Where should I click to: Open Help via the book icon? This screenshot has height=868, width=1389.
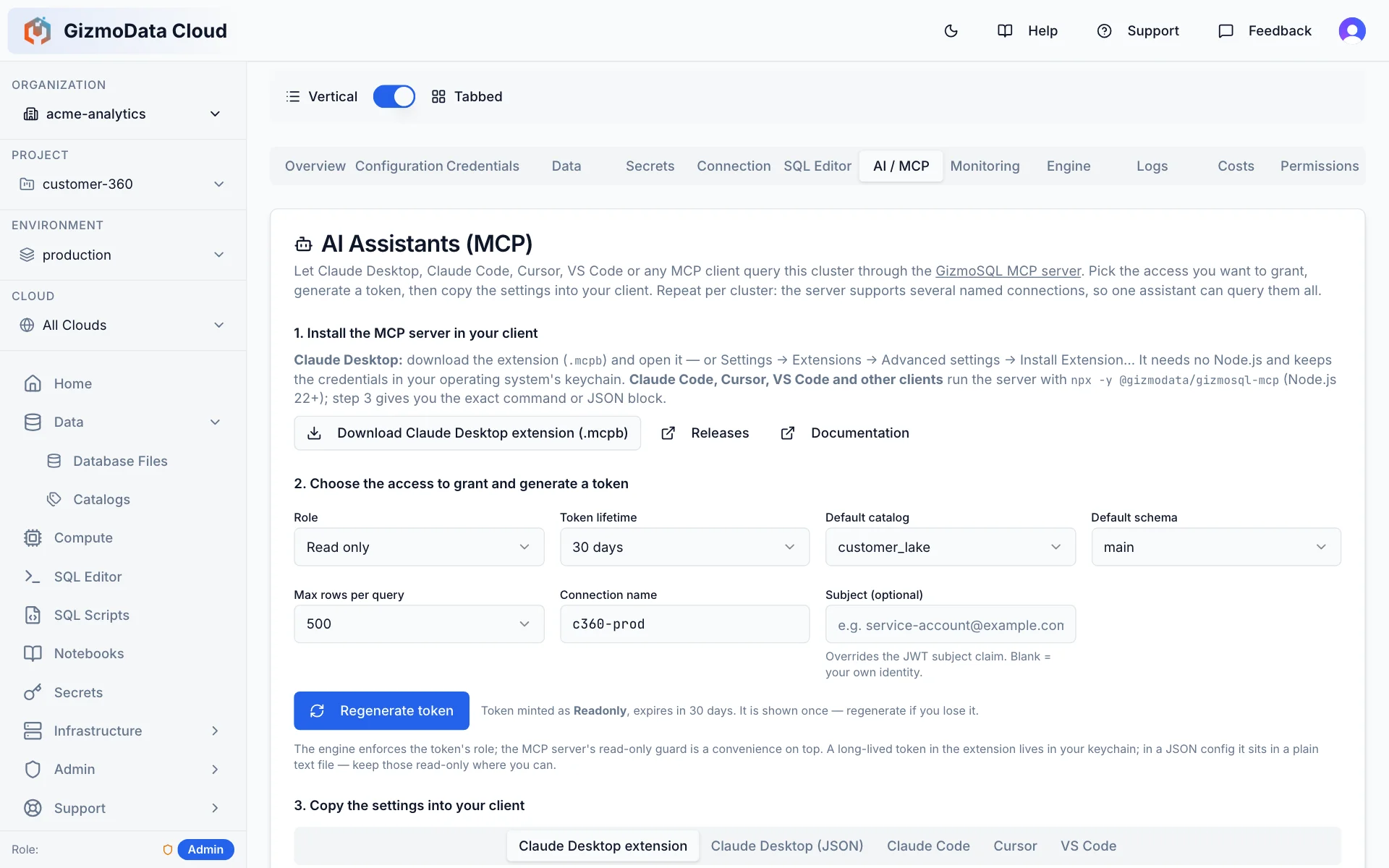tap(1005, 30)
